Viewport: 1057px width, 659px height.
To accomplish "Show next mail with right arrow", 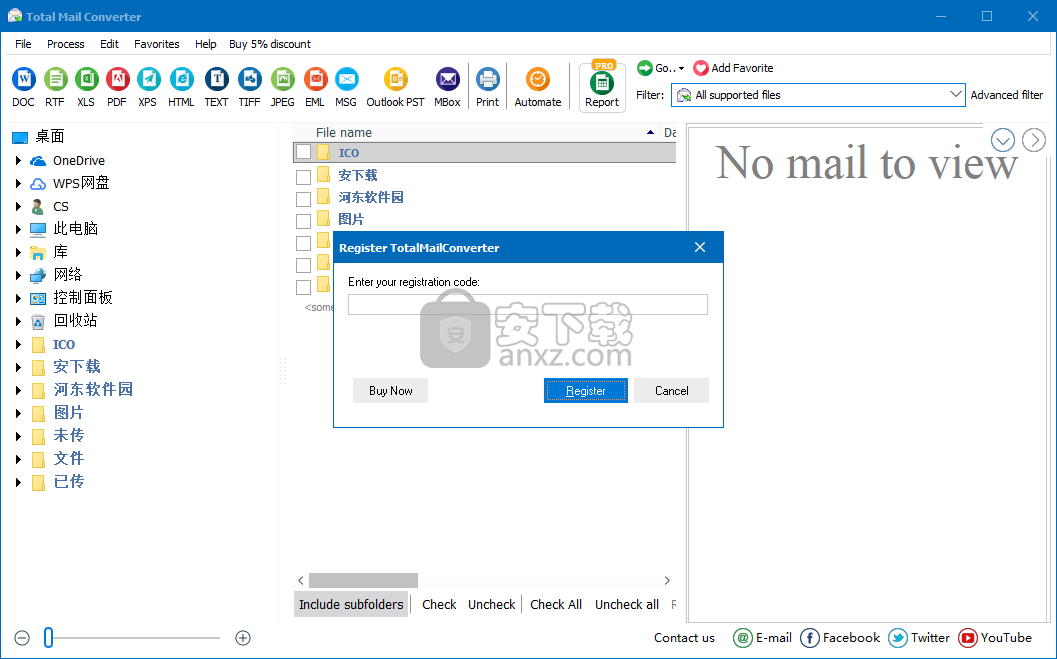I will 1034,140.
